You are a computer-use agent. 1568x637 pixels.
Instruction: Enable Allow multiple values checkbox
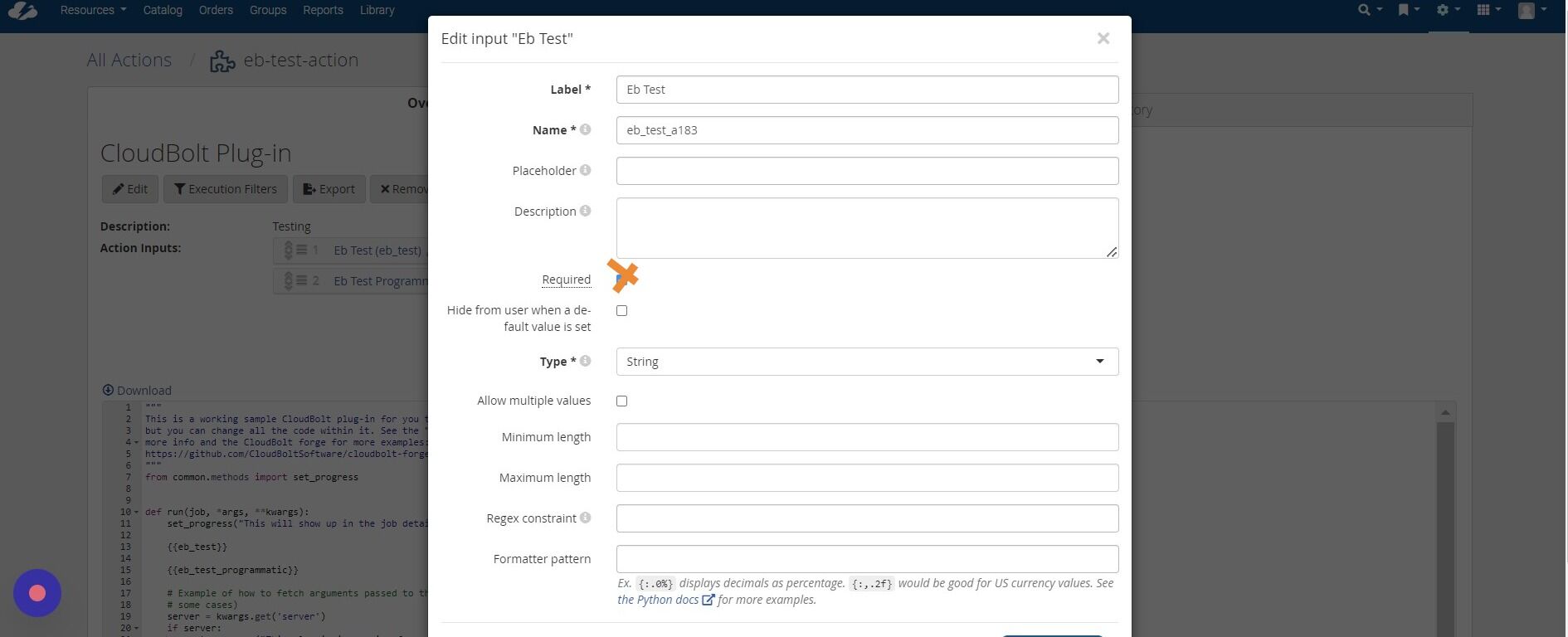click(621, 401)
